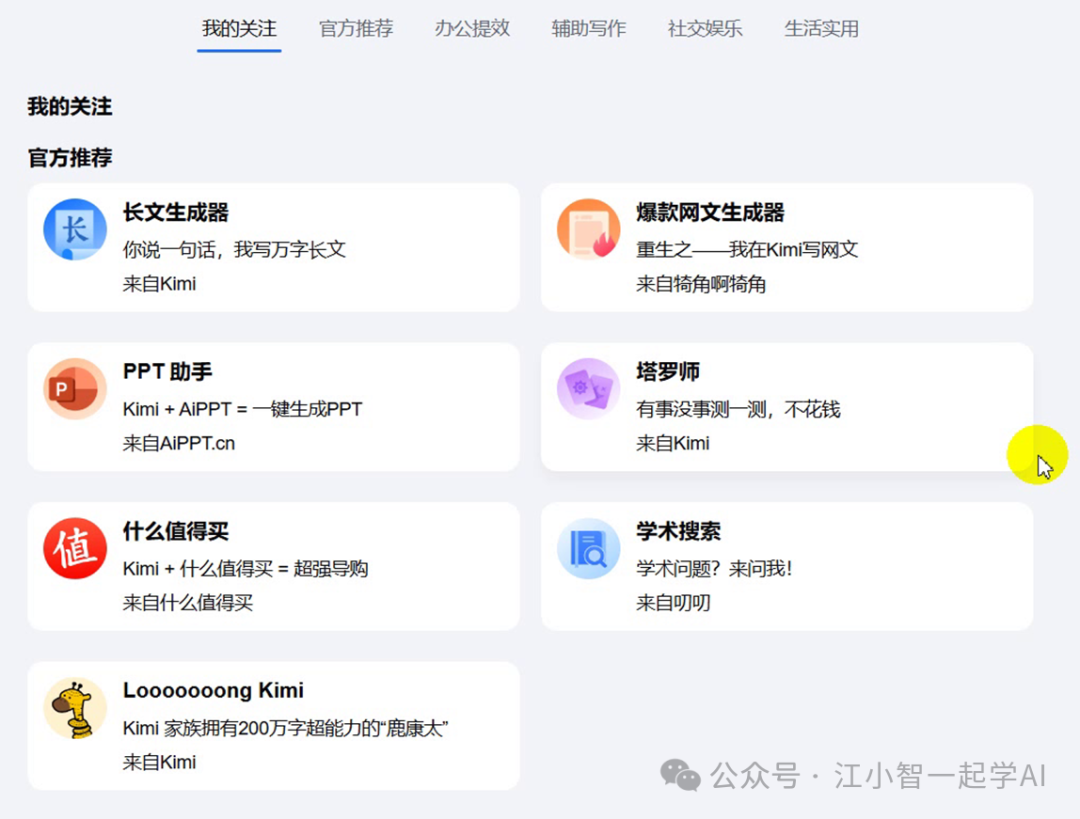Select the PPT 助手 PowerPoint icon
Viewport: 1080px width, 819px height.
(75, 388)
